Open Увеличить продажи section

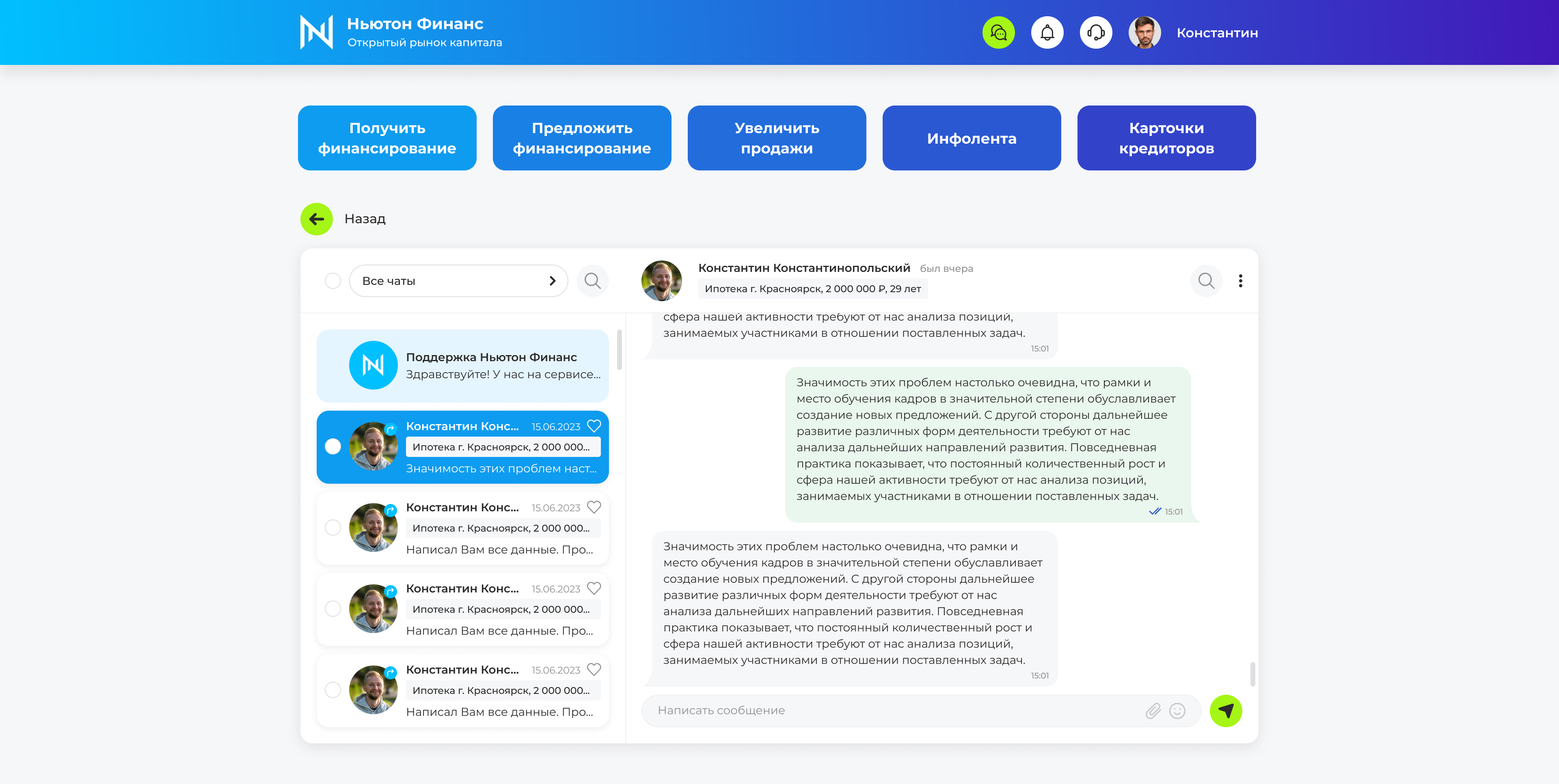777,138
